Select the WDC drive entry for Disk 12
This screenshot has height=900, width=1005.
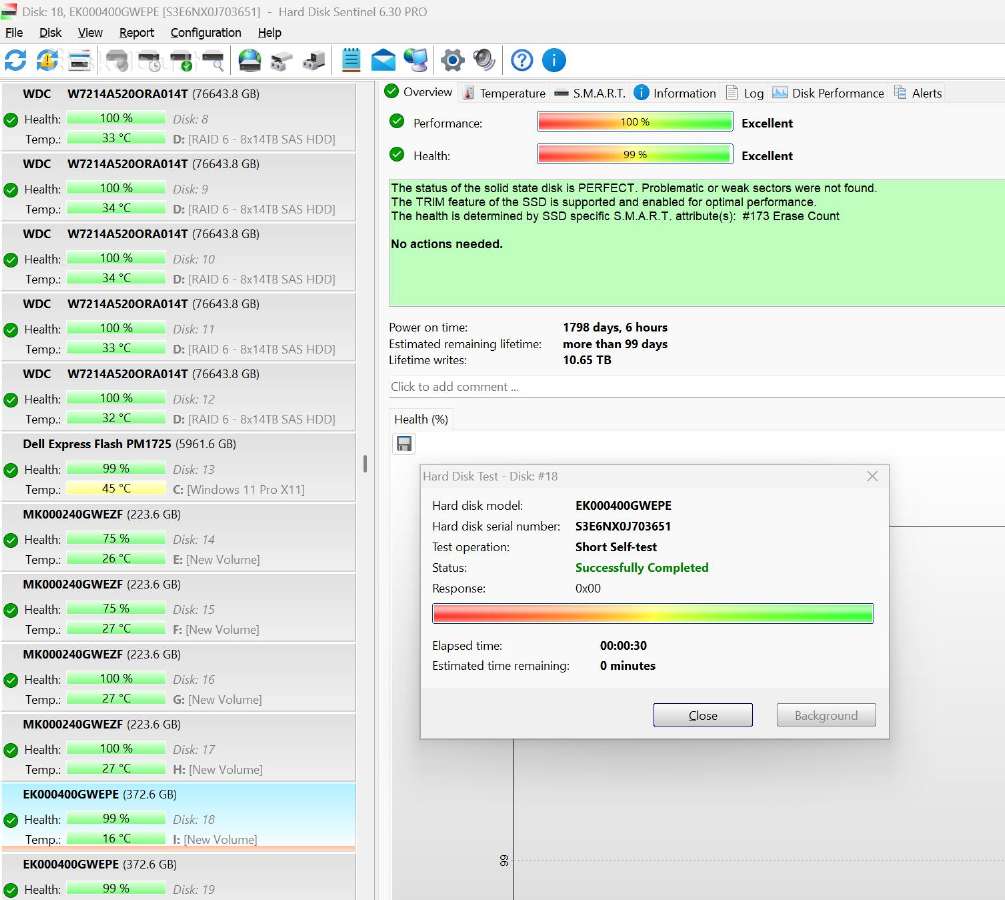[178, 397]
